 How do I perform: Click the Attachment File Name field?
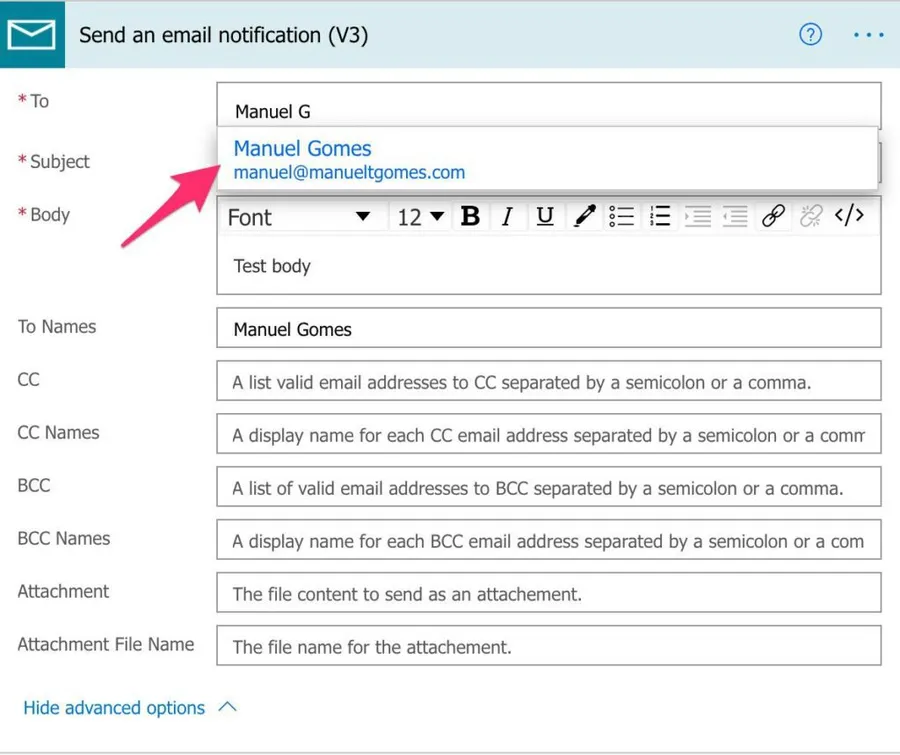coord(548,647)
